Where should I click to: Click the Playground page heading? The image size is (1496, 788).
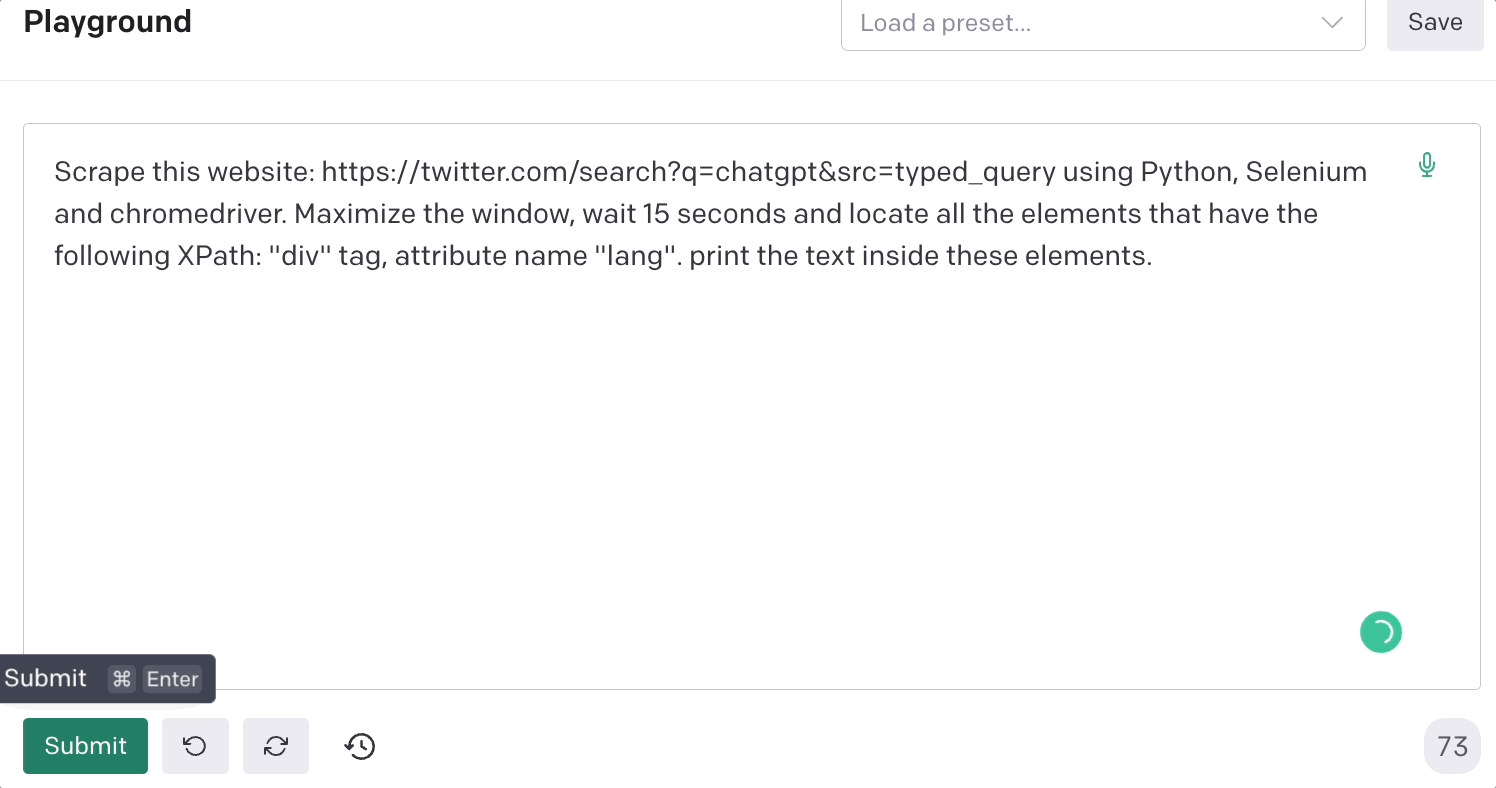pyautogui.click(x=108, y=22)
